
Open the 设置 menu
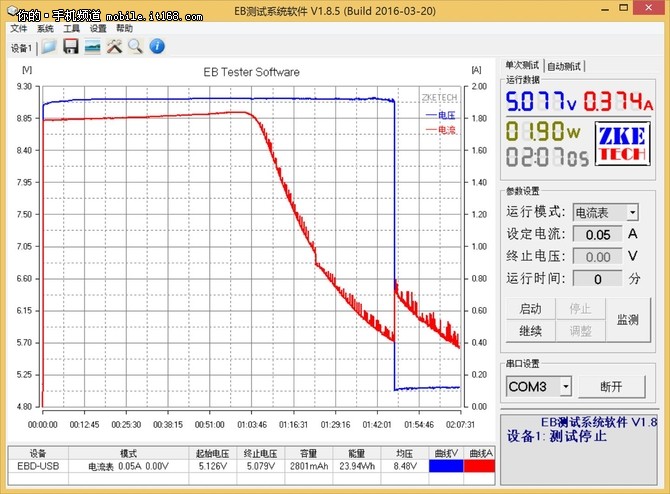click(x=98, y=29)
